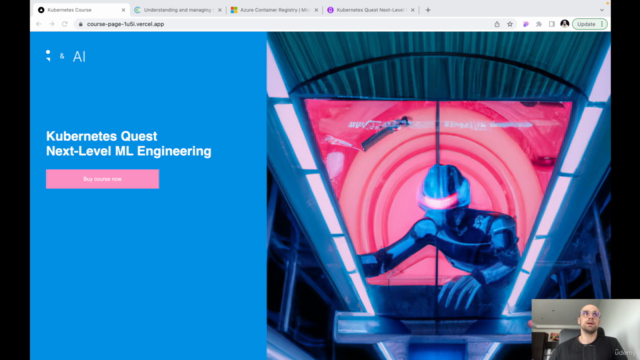Close the Understanding and managing tab
The image size is (640, 360).
pyautogui.click(x=220, y=10)
